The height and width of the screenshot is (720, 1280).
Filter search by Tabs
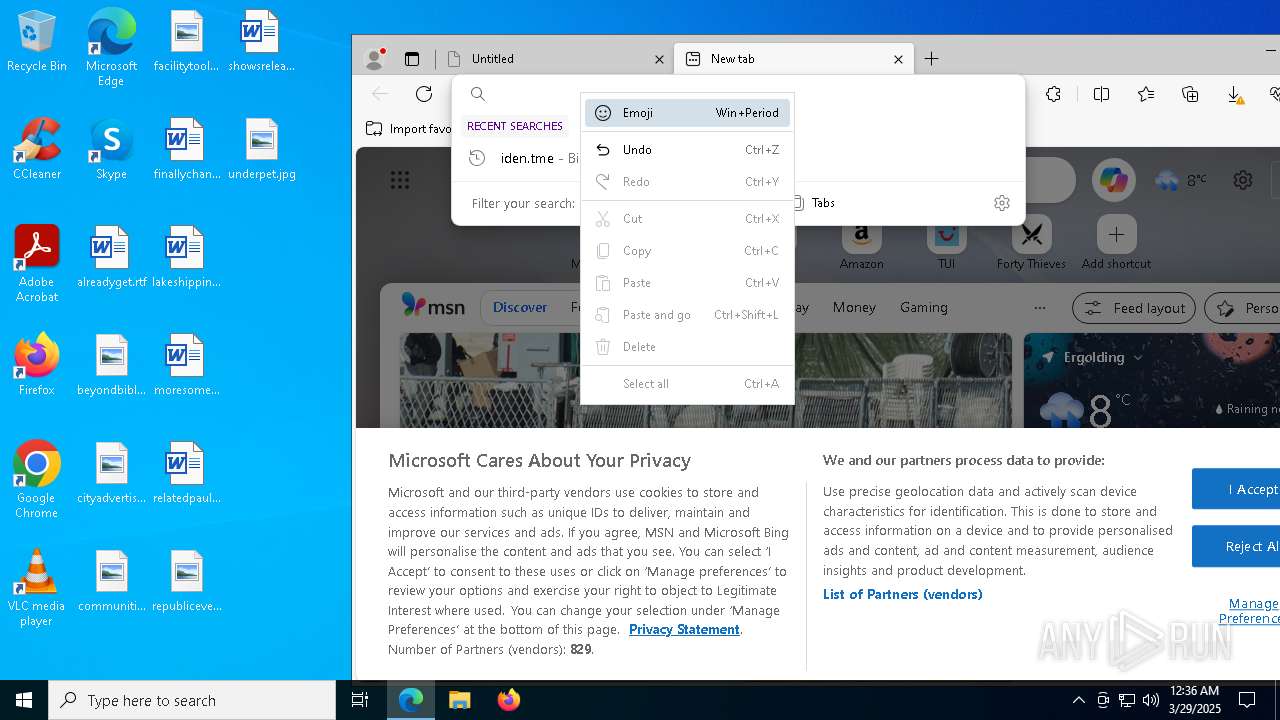[x=814, y=203]
